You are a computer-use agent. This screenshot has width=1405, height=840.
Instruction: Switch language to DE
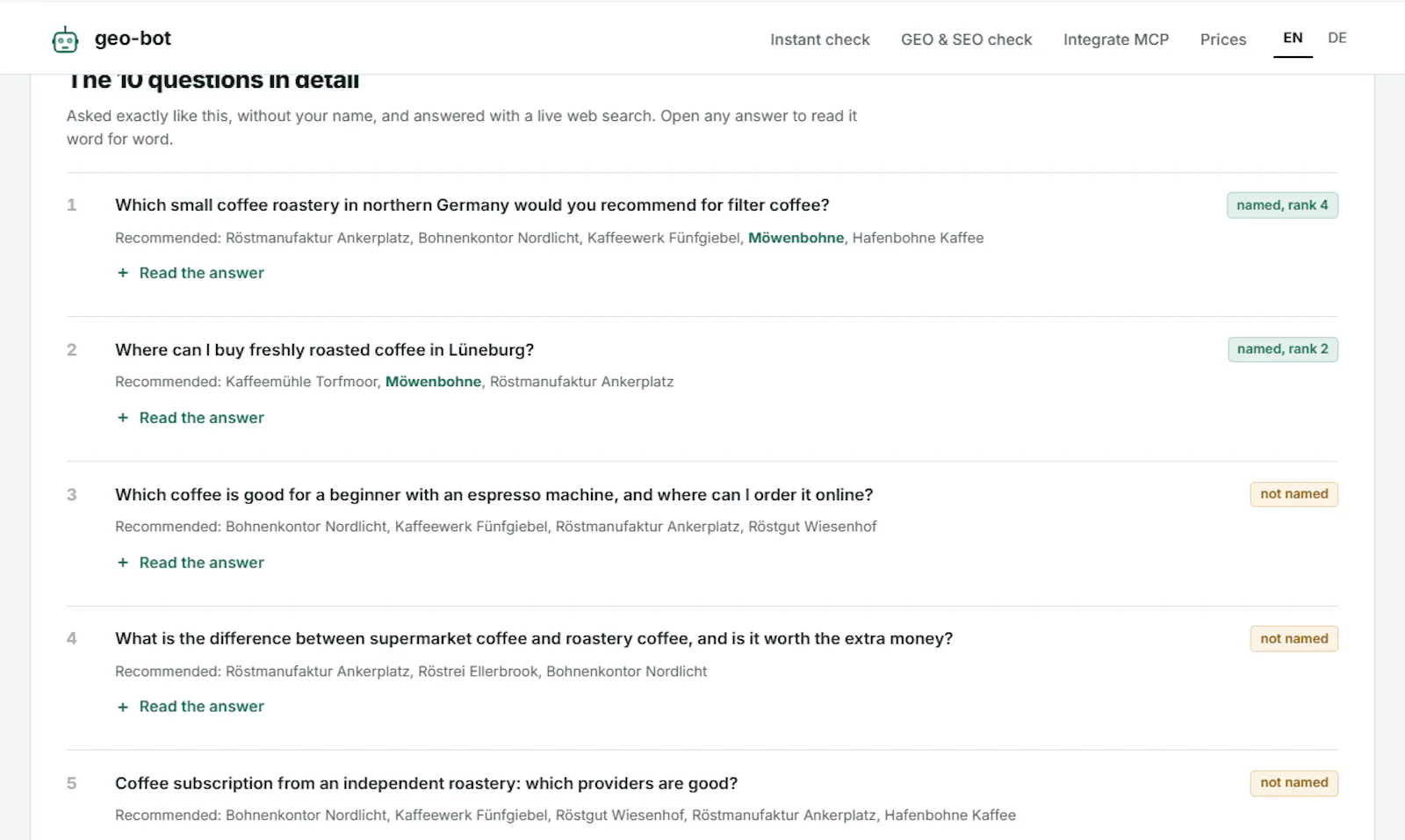[x=1337, y=38]
